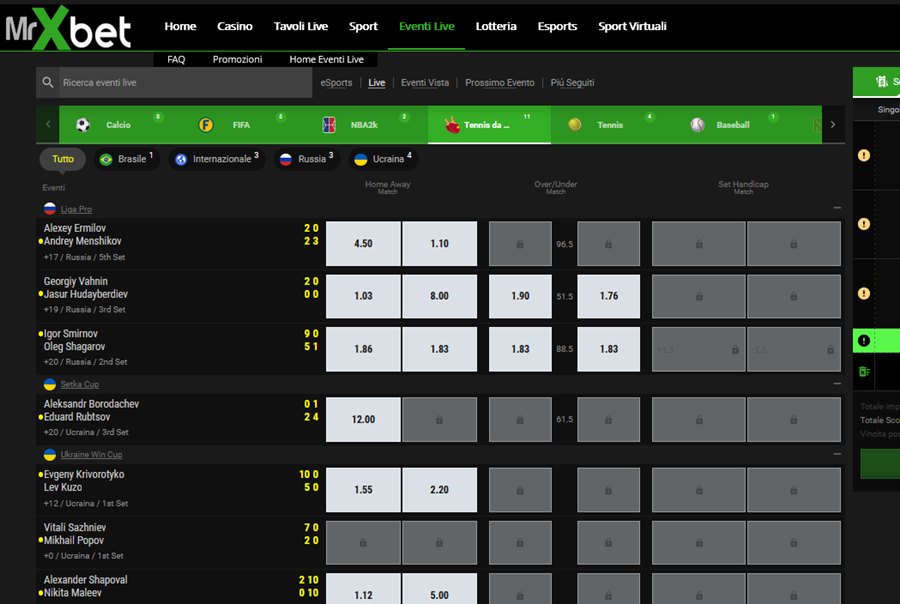Filter events by Ucraina
Viewport: 900px width, 604px height.
(x=383, y=159)
